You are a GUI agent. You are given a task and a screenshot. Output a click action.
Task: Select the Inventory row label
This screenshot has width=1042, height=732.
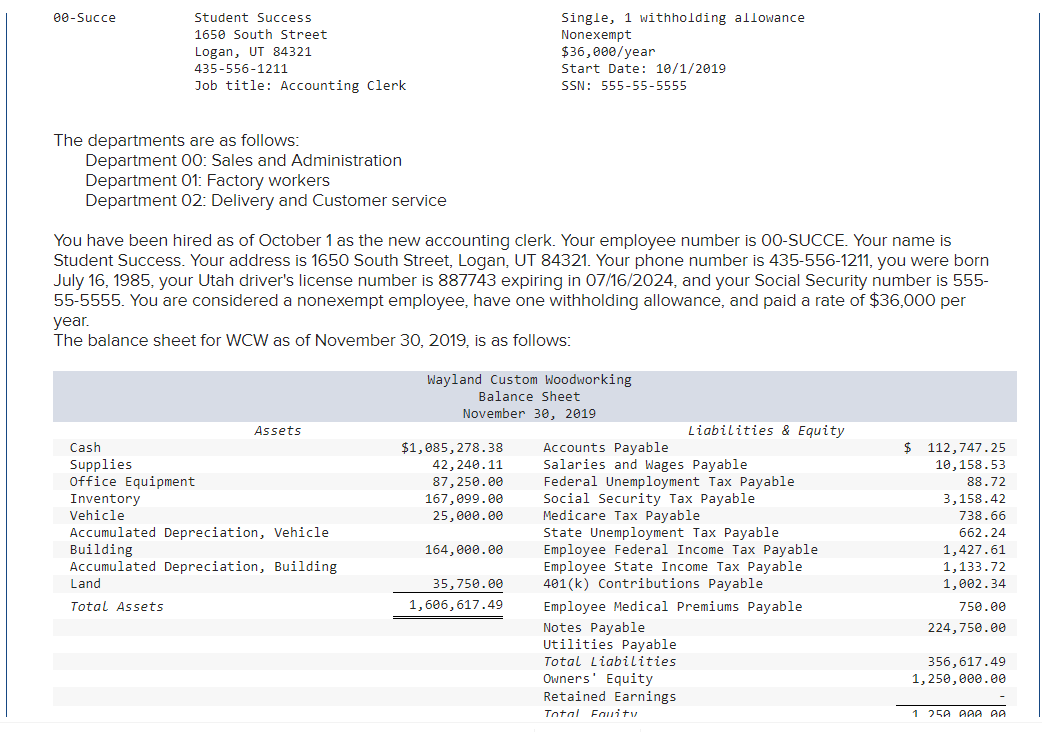(105, 498)
